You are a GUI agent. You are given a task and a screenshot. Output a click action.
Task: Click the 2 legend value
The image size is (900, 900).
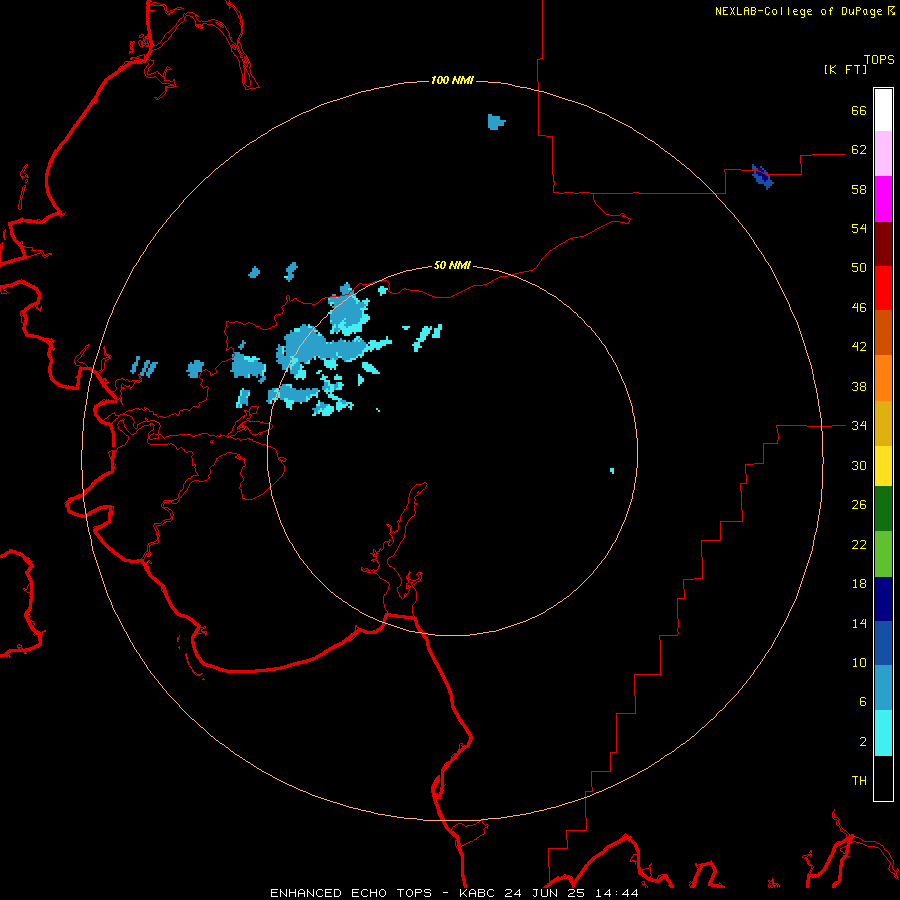tap(863, 742)
